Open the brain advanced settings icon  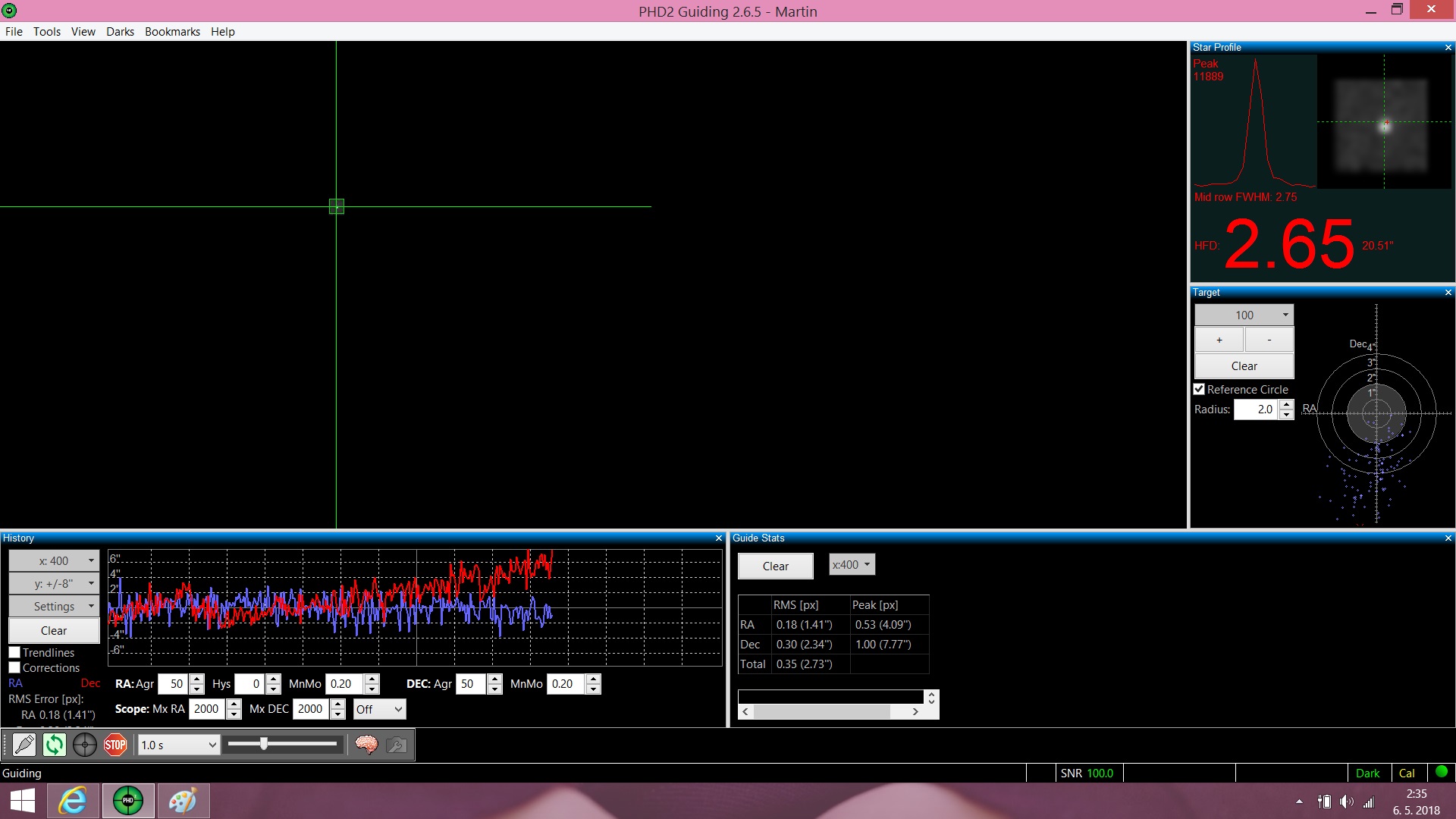click(366, 745)
